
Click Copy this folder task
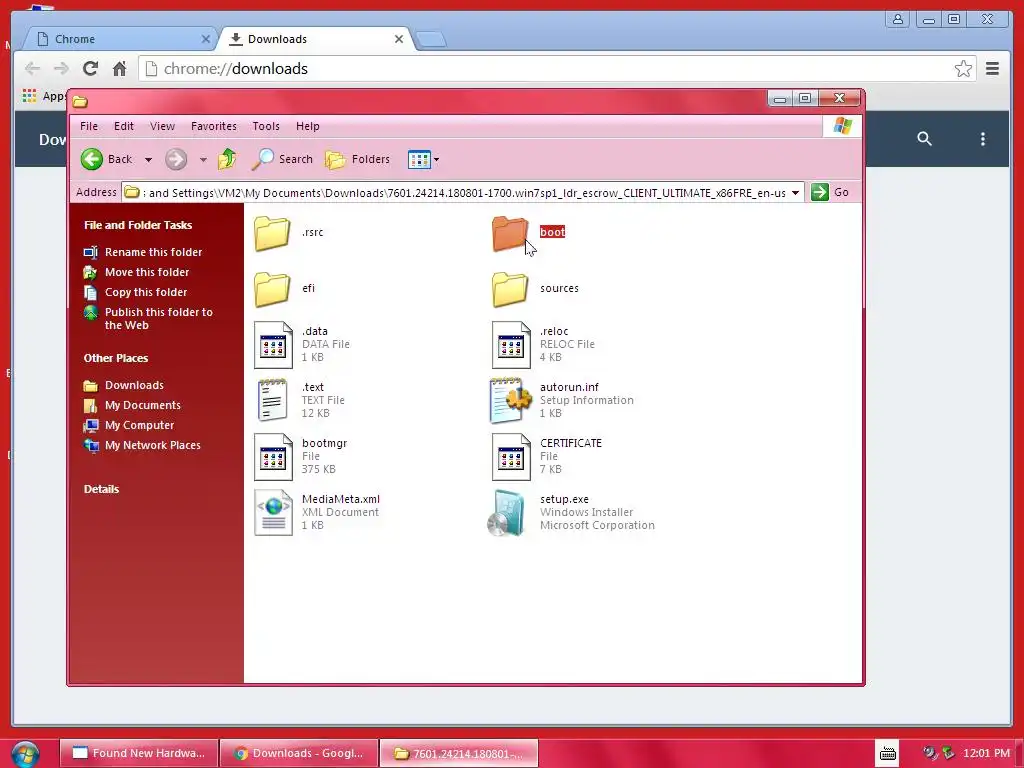146,293
